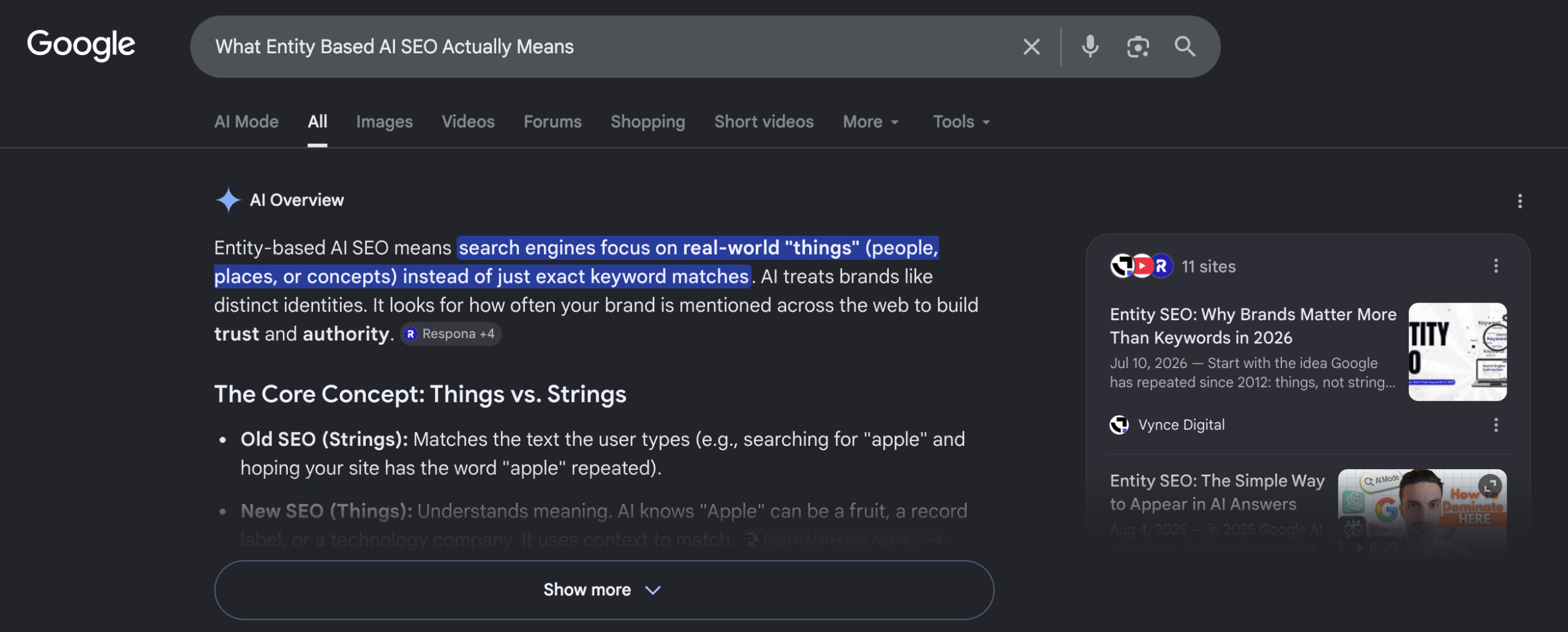Viewport: 1568px width, 632px height.
Task: Go to Forums tab
Action: (x=552, y=121)
